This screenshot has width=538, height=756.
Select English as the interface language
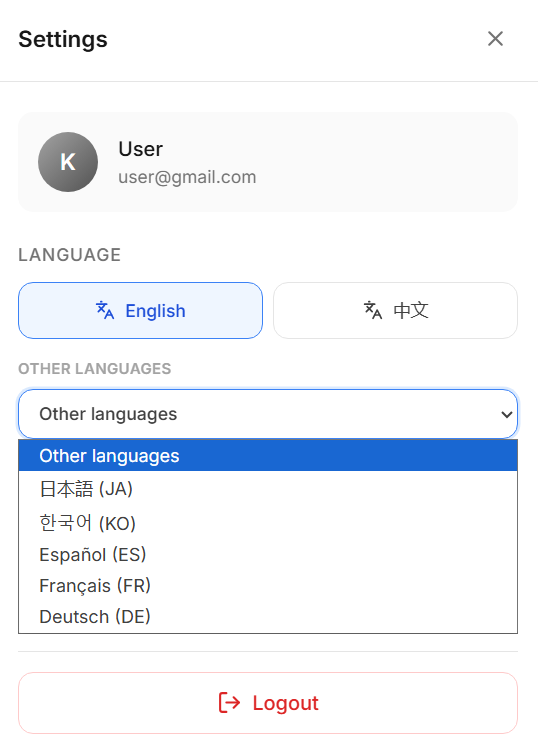[140, 310]
